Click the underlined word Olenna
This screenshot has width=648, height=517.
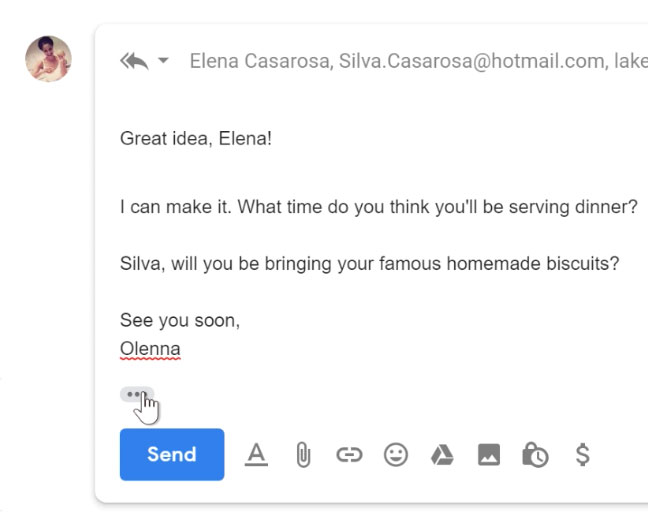tap(150, 349)
